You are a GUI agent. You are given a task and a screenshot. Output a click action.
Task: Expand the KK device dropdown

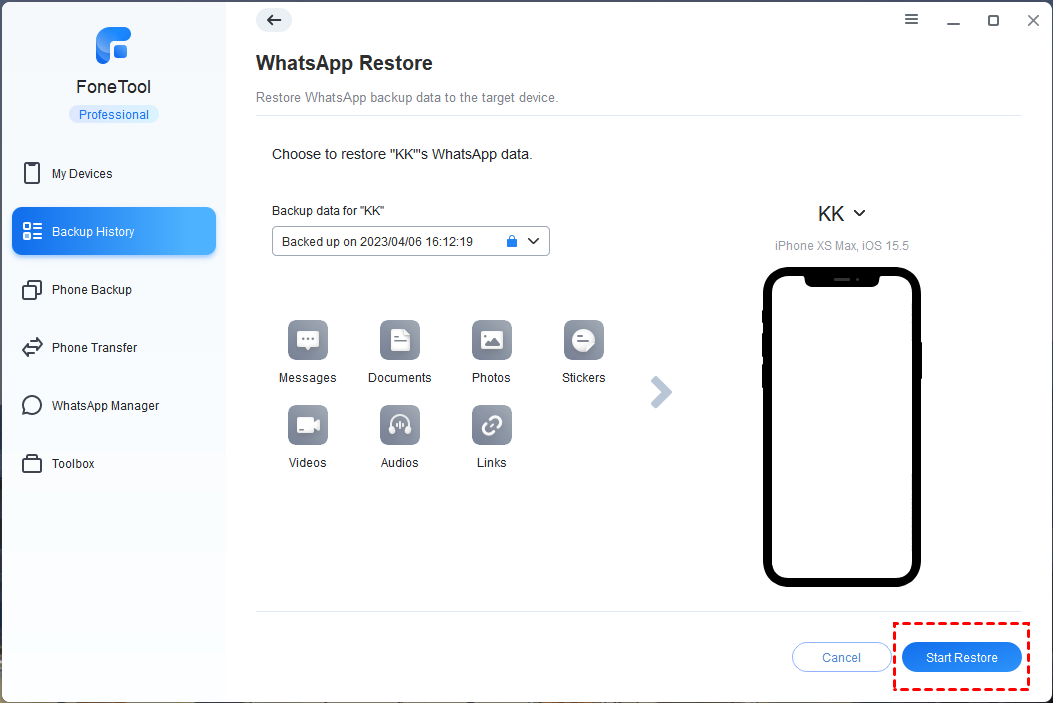click(860, 213)
